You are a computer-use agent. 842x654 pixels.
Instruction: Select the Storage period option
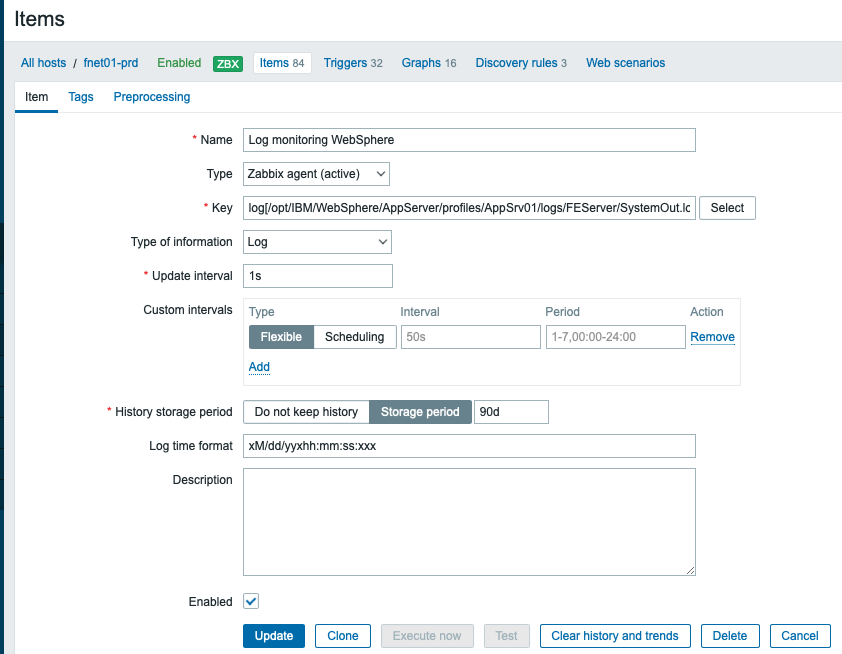[x=420, y=412]
